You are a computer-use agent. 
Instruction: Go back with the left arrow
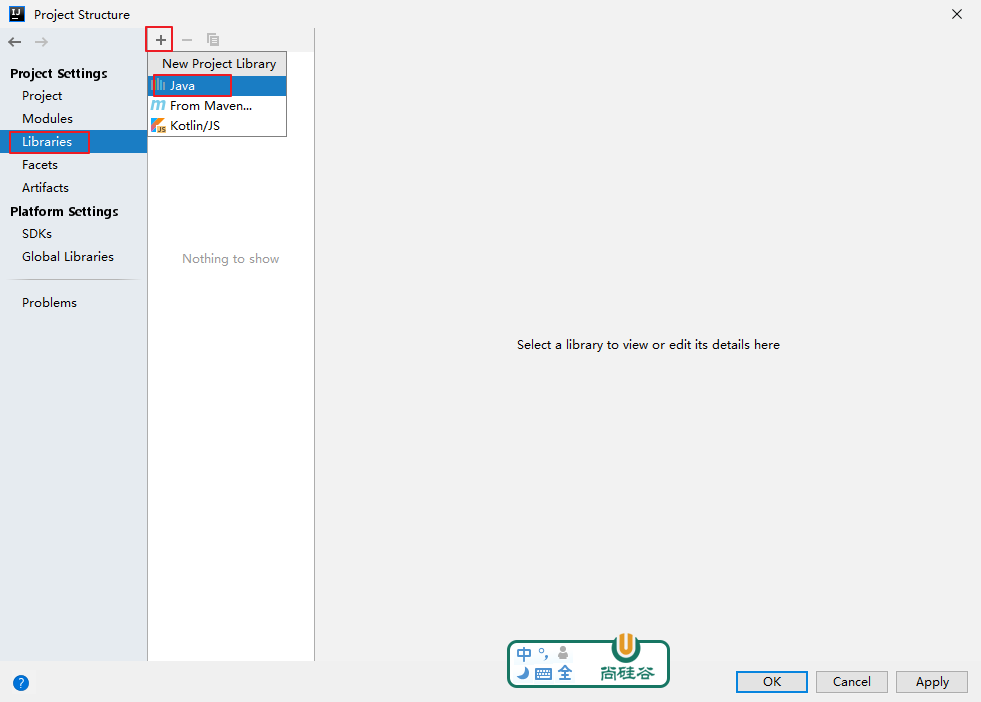click(x=15, y=42)
